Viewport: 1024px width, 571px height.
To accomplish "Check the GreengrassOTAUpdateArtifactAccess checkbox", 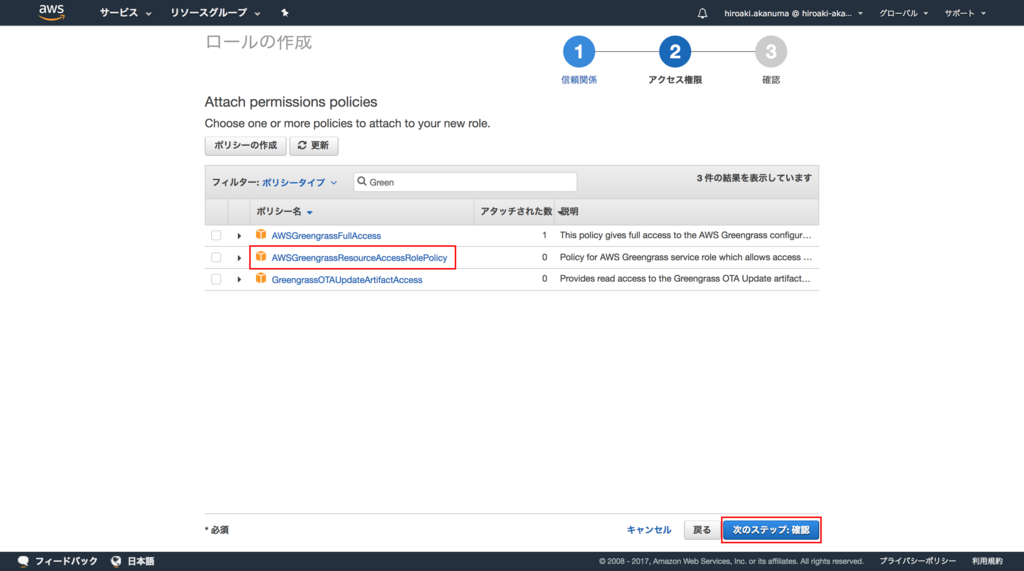I will [216, 279].
